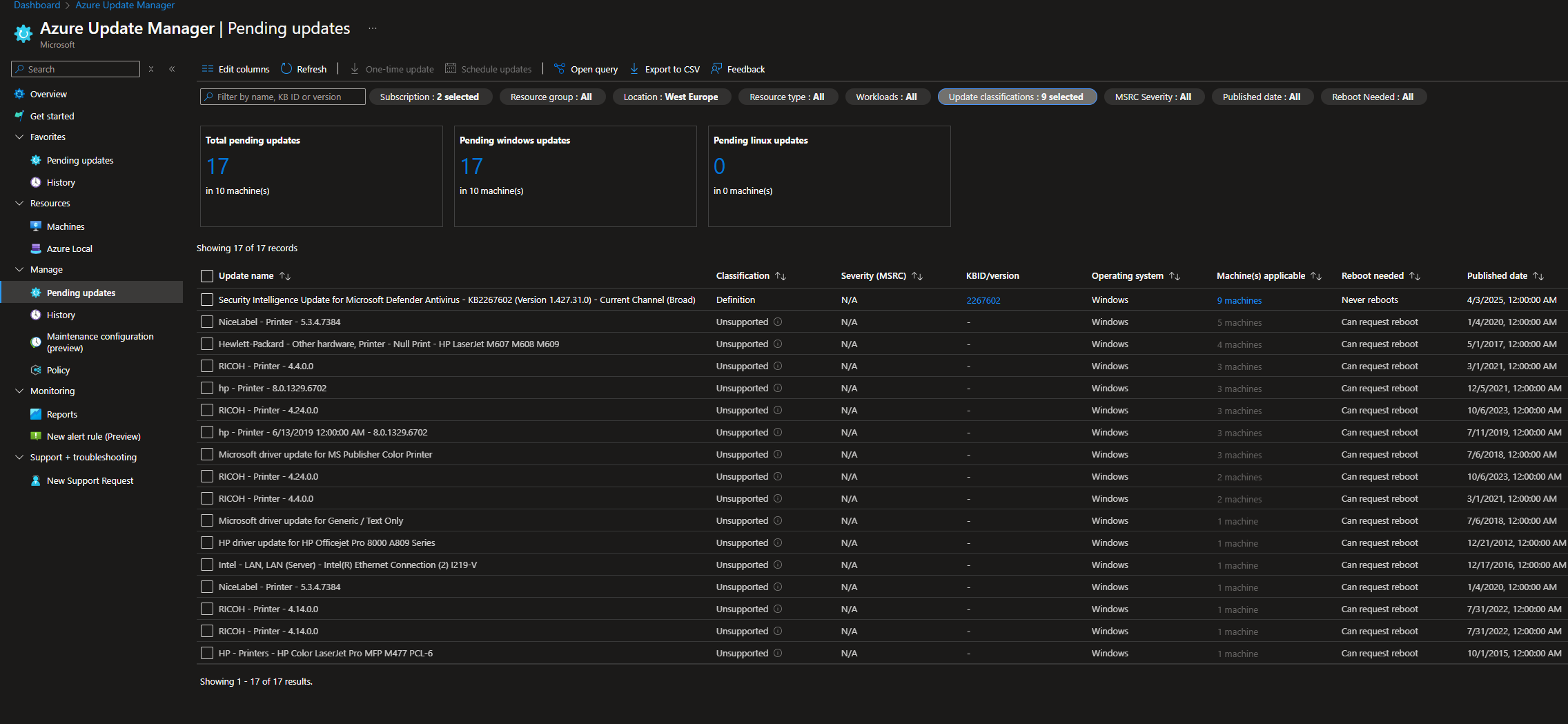The width and height of the screenshot is (1568, 724).
Task: Click the Edit columns icon
Action: click(207, 69)
